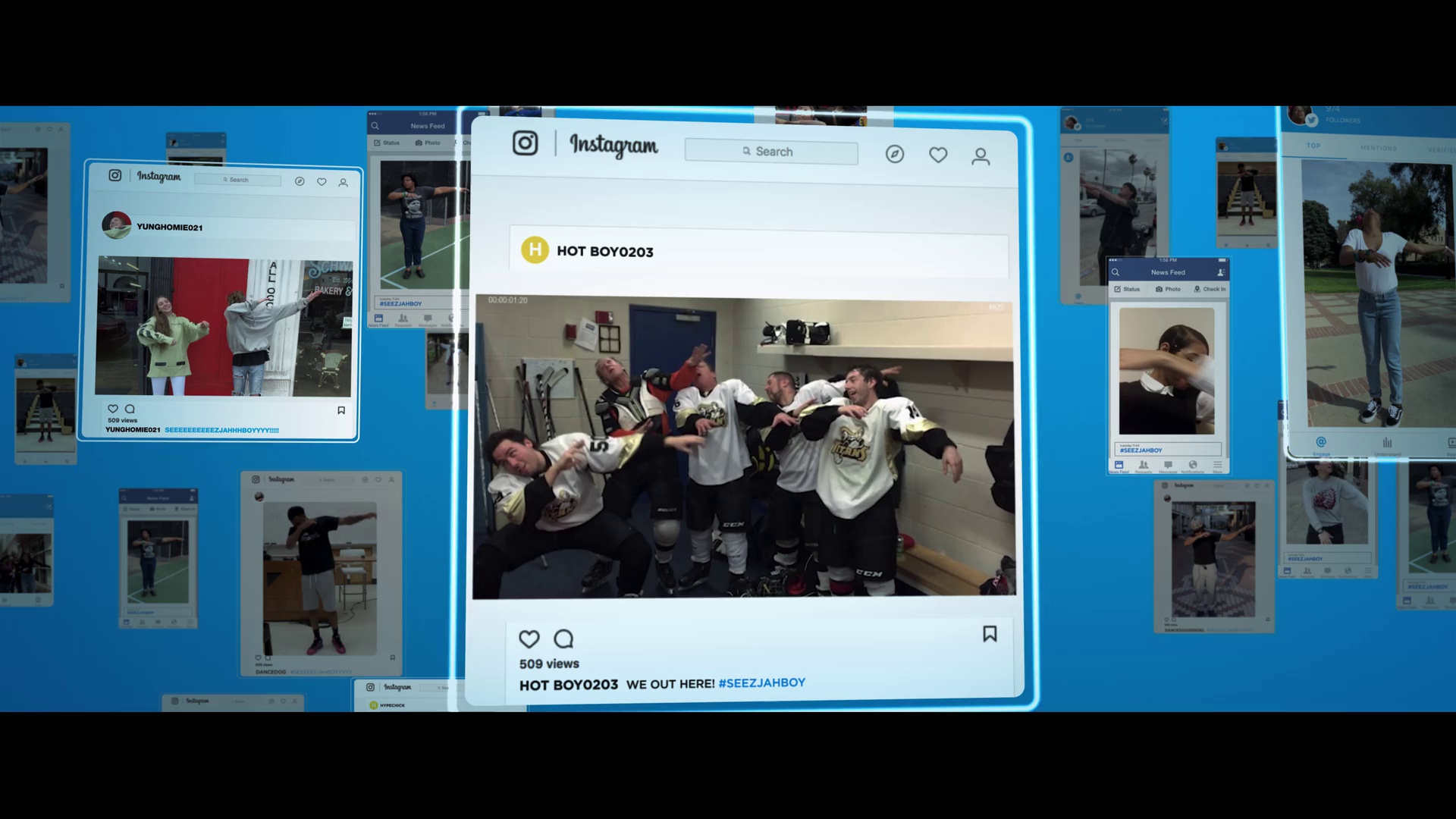Click #SEEZJAHBOY under tennis court photo
This screenshot has height=819, width=1456.
[x=401, y=303]
